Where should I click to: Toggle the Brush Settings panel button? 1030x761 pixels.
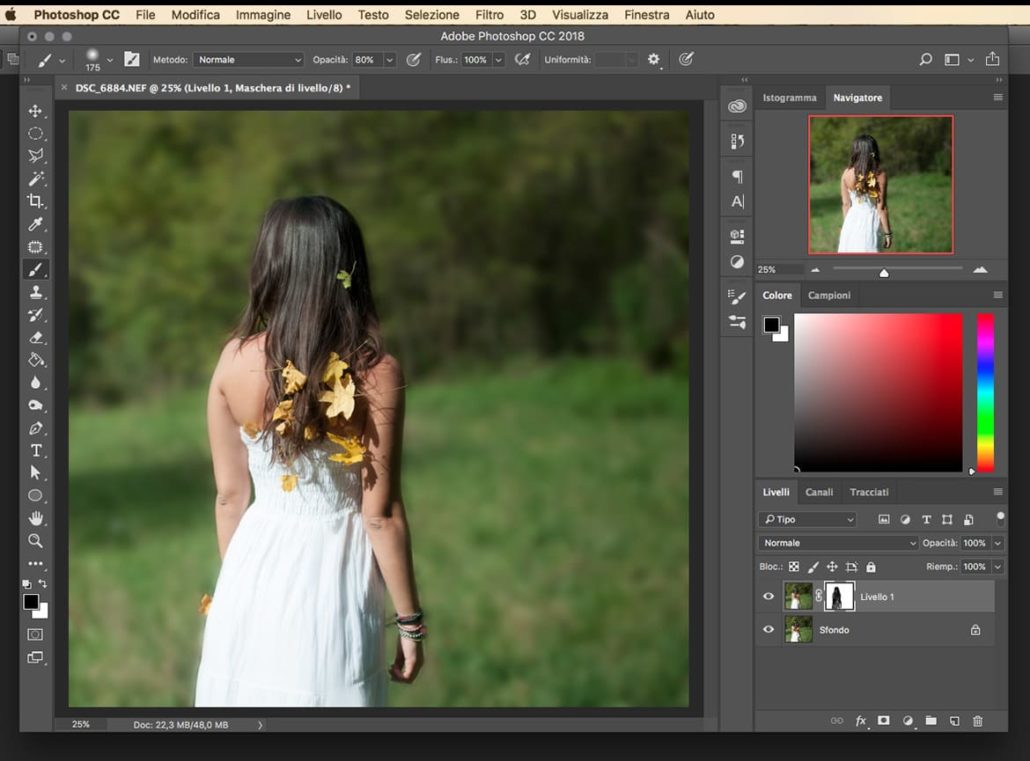(131, 59)
